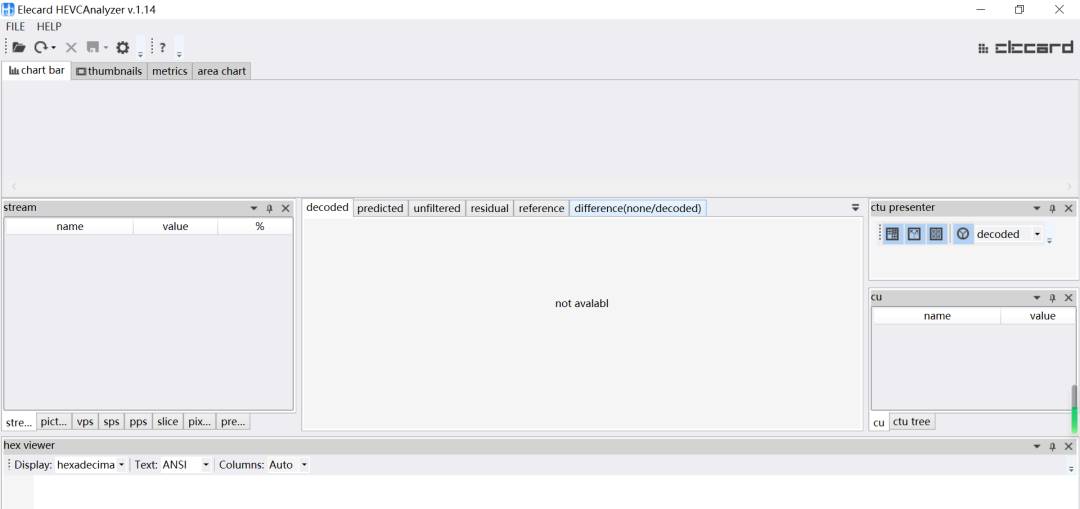Click the reload stream circular arrow icon

[41, 47]
